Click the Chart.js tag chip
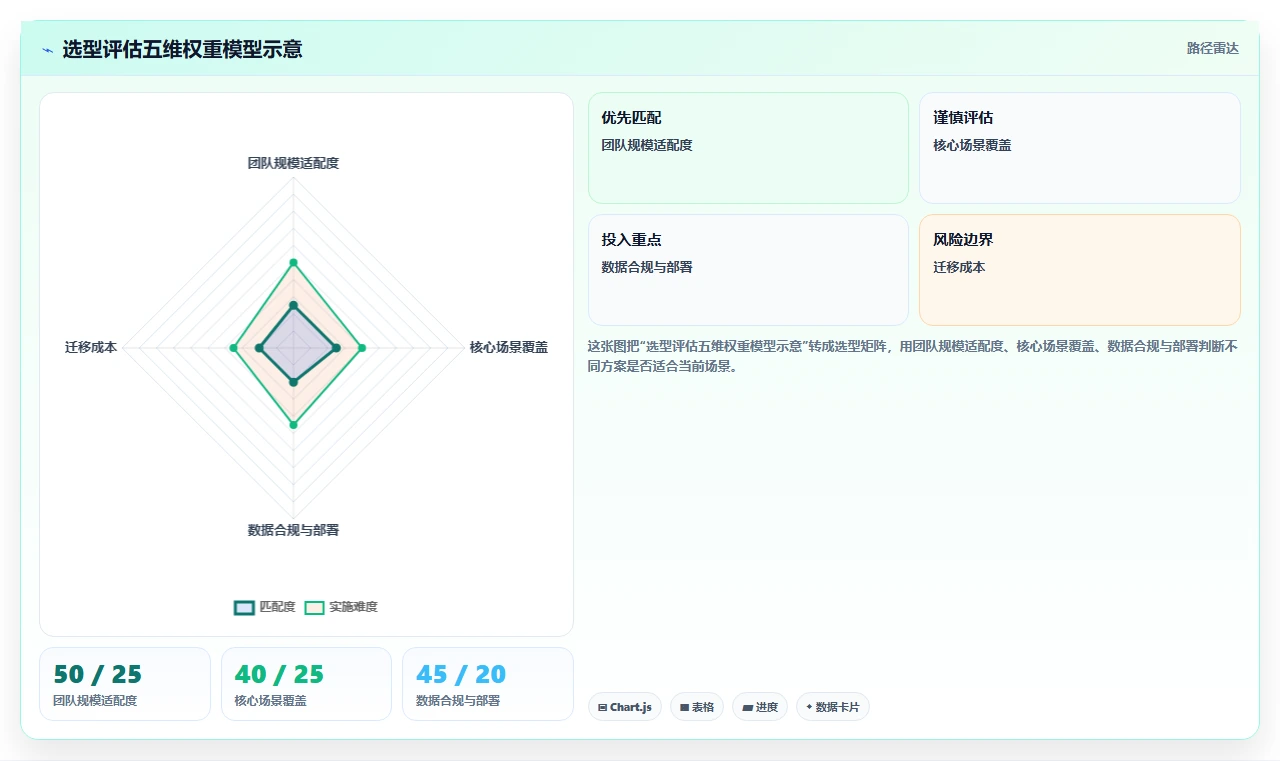The image size is (1280, 761). [625, 707]
